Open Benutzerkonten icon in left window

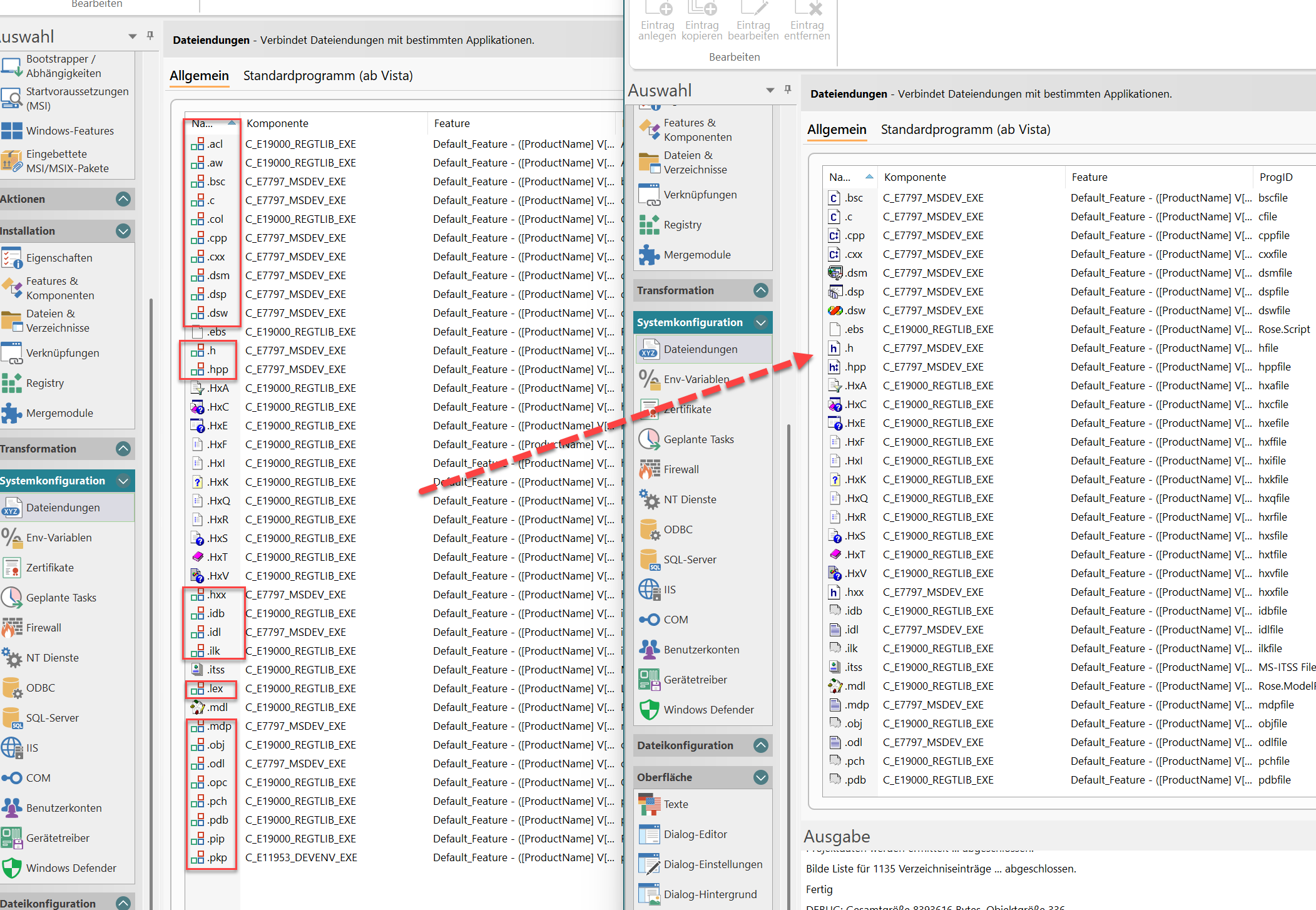click(11, 808)
